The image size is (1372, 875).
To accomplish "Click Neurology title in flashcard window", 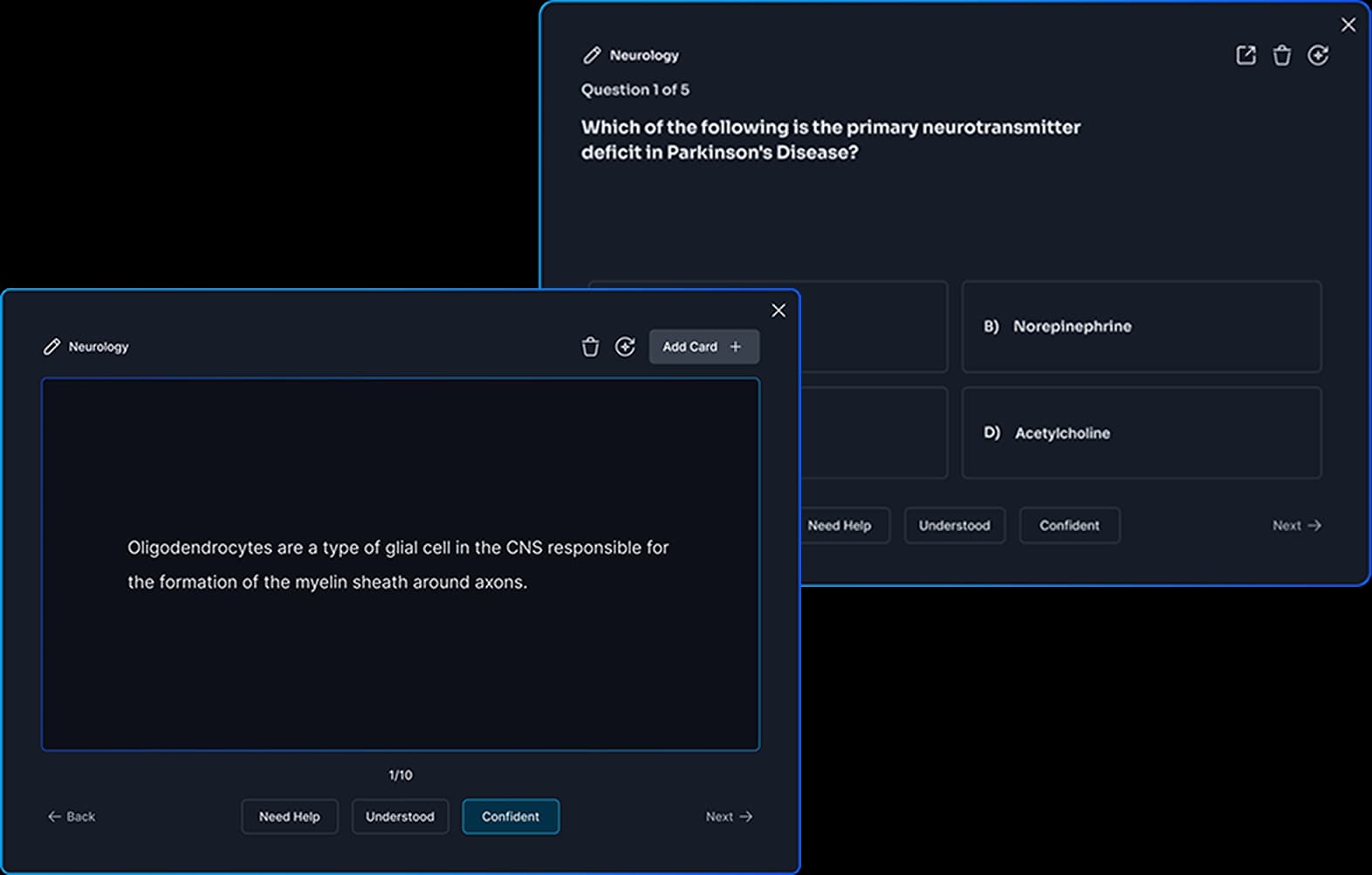I will [99, 347].
